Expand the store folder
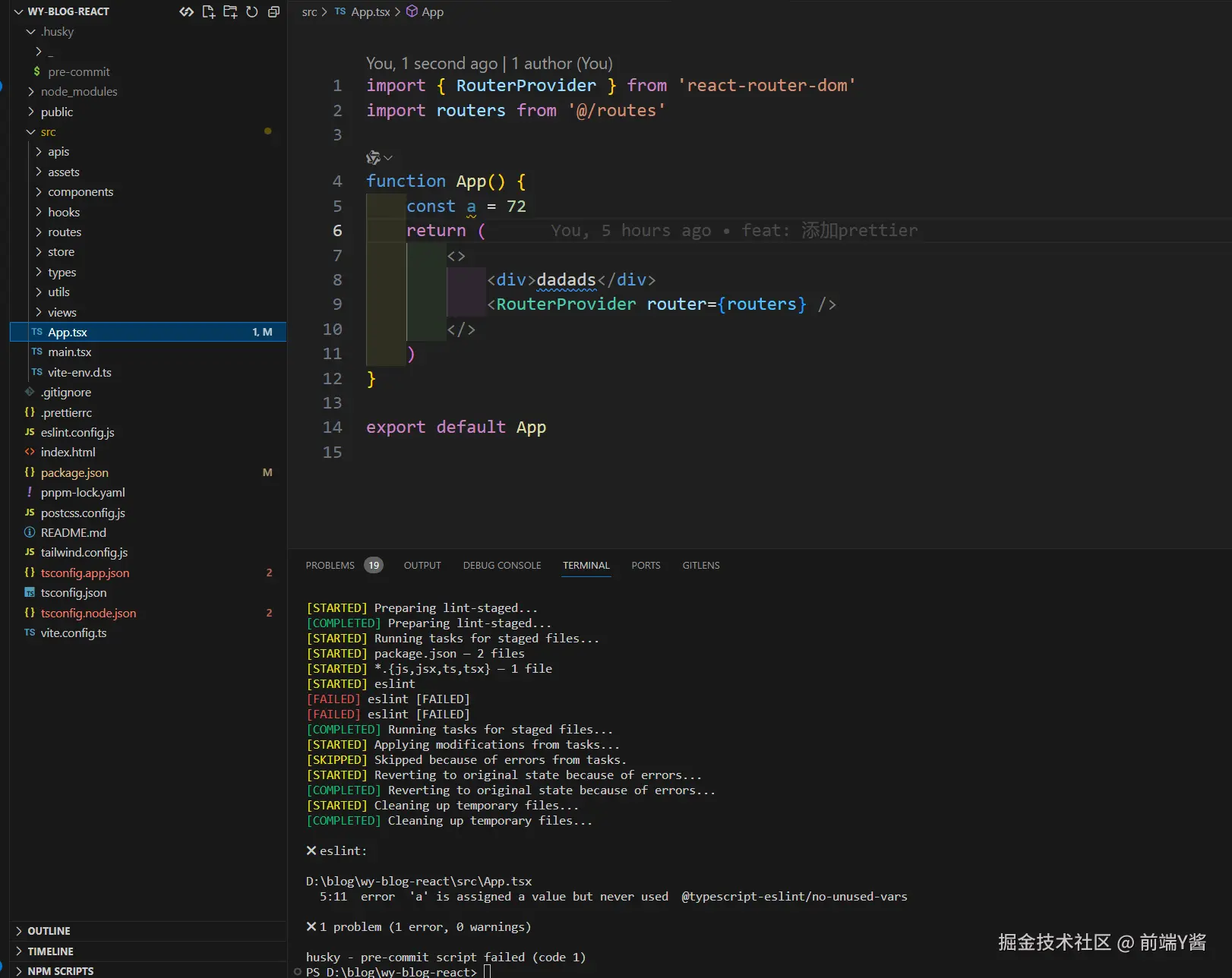 click(x=39, y=252)
